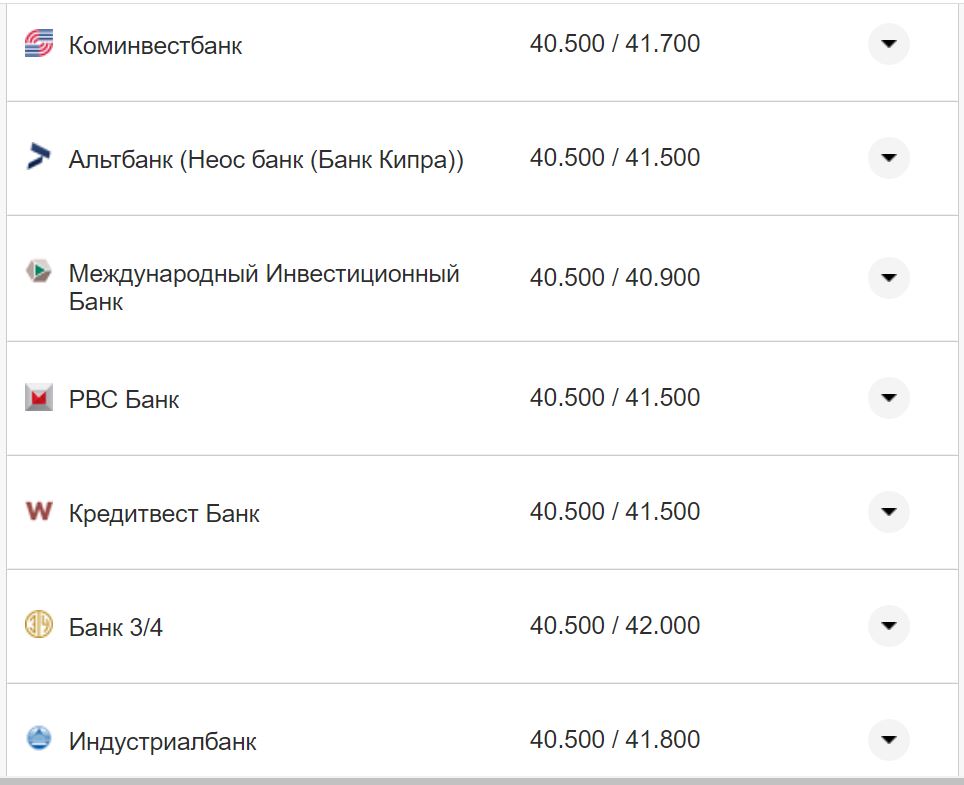
Task: Click the Кредитвест Банк name
Action: point(164,514)
